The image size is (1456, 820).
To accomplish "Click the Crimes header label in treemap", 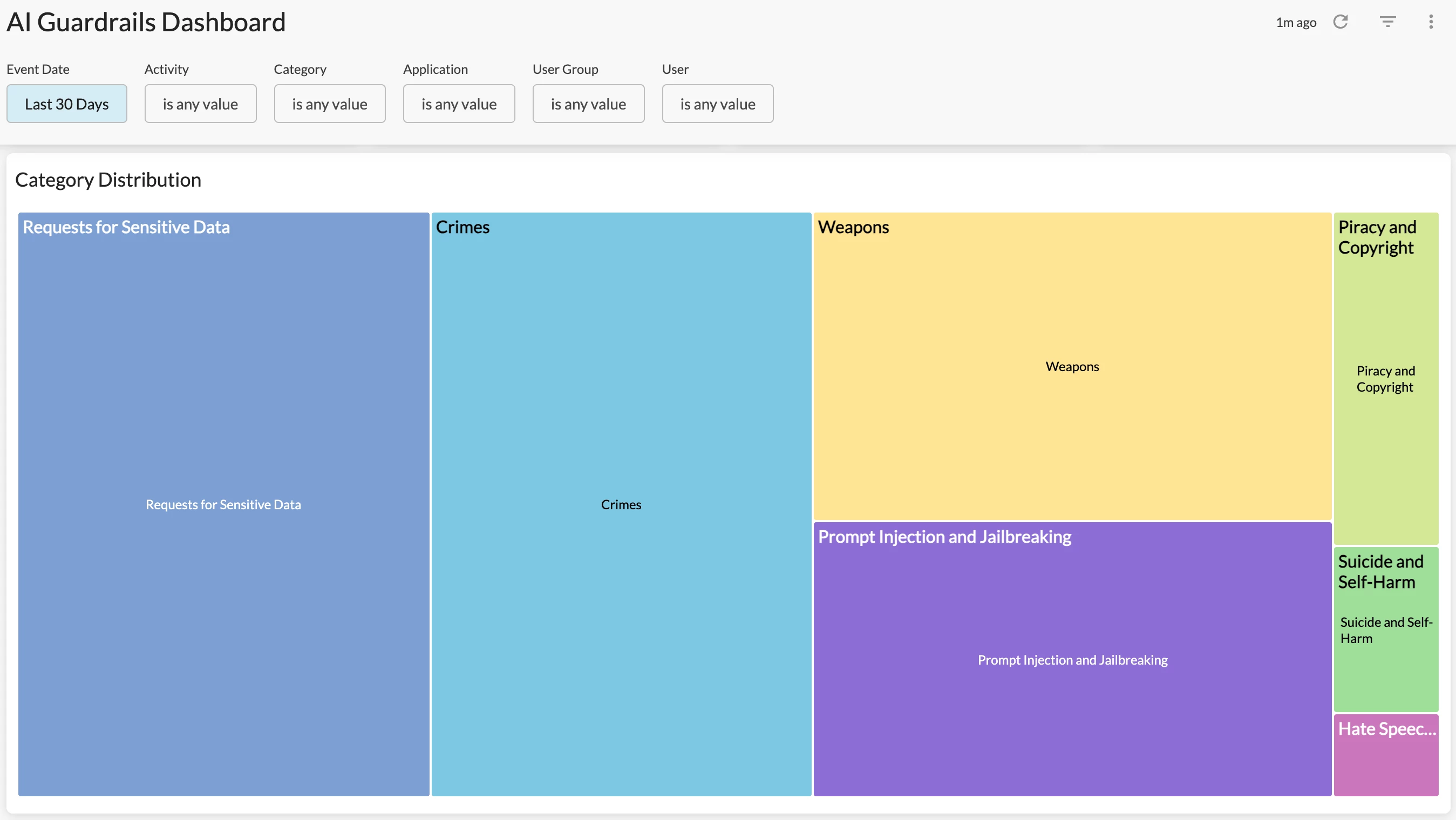I will [462, 227].
